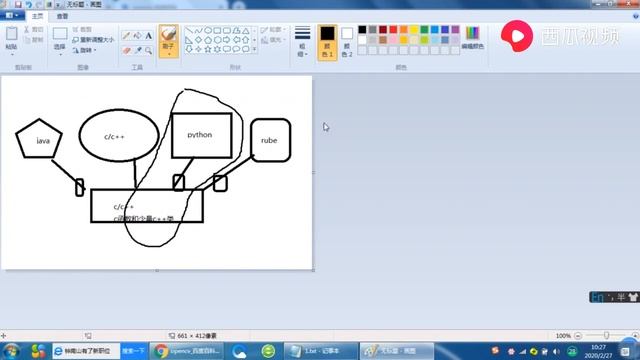Choose the Triangle shape
This screenshot has height=360, width=640.
coord(245,31)
